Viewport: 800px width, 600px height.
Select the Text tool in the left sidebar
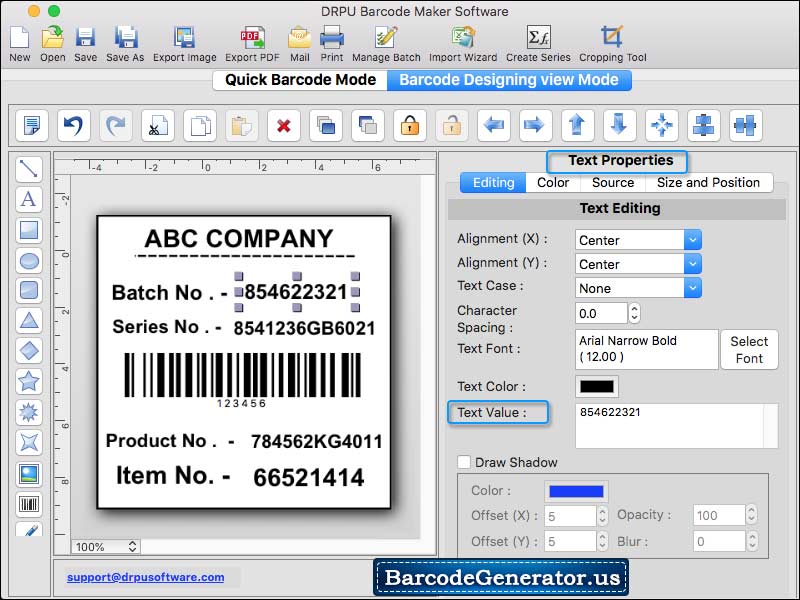[28, 200]
